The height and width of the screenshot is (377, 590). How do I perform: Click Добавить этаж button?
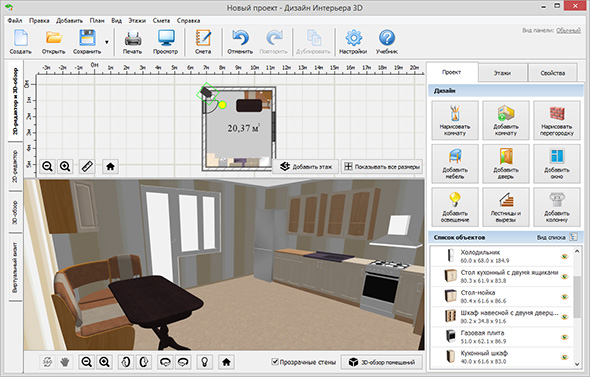(306, 167)
